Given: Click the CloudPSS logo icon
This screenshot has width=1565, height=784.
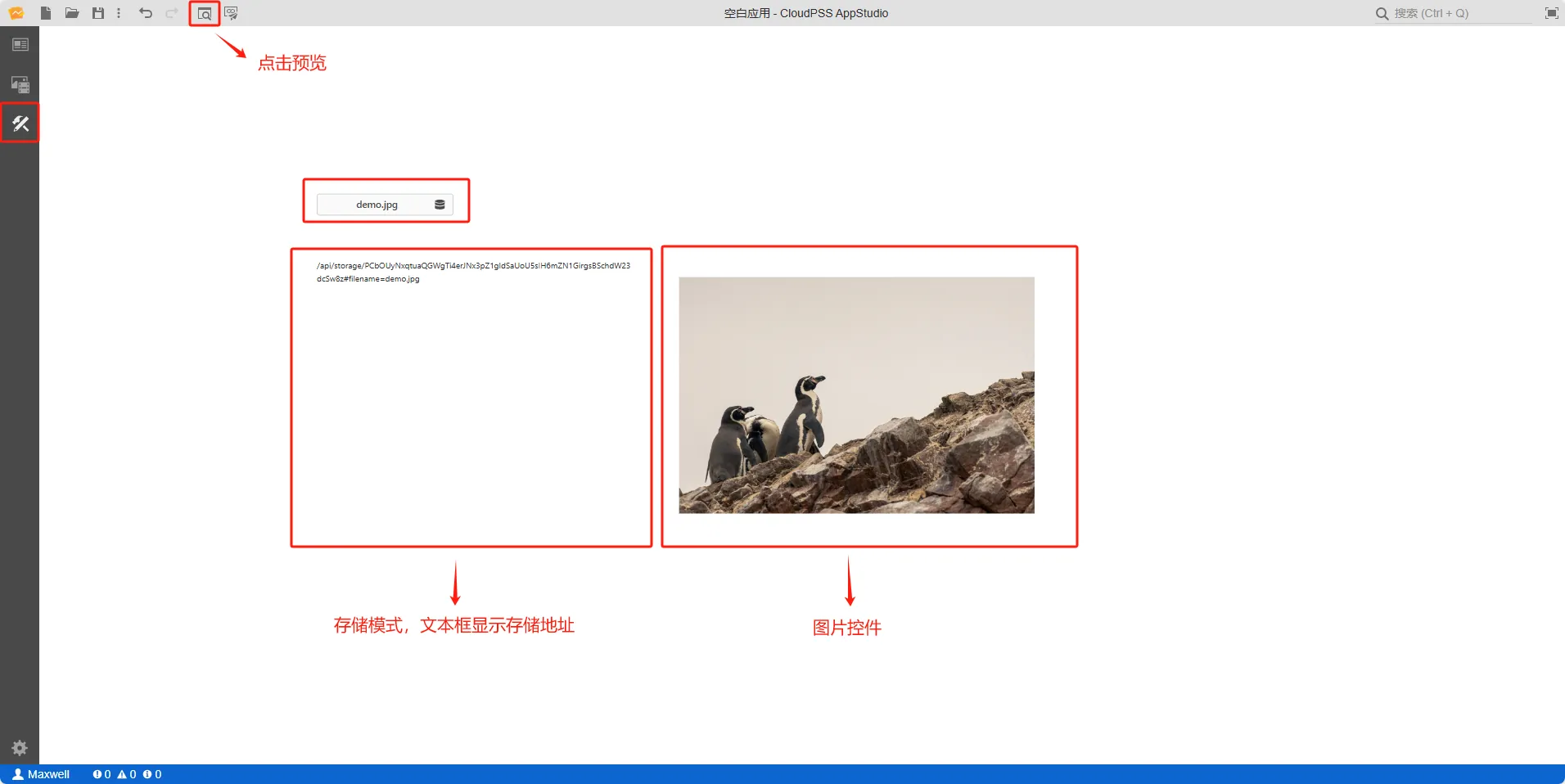Looking at the screenshot, I should click(x=16, y=13).
